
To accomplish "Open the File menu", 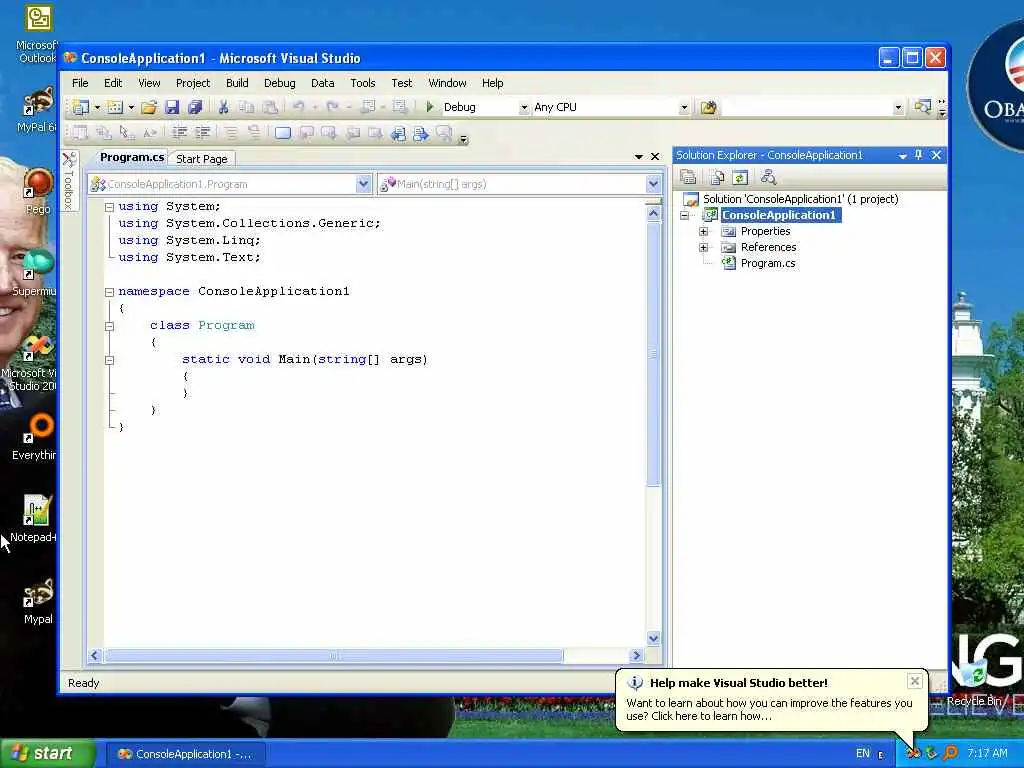I will point(80,83).
